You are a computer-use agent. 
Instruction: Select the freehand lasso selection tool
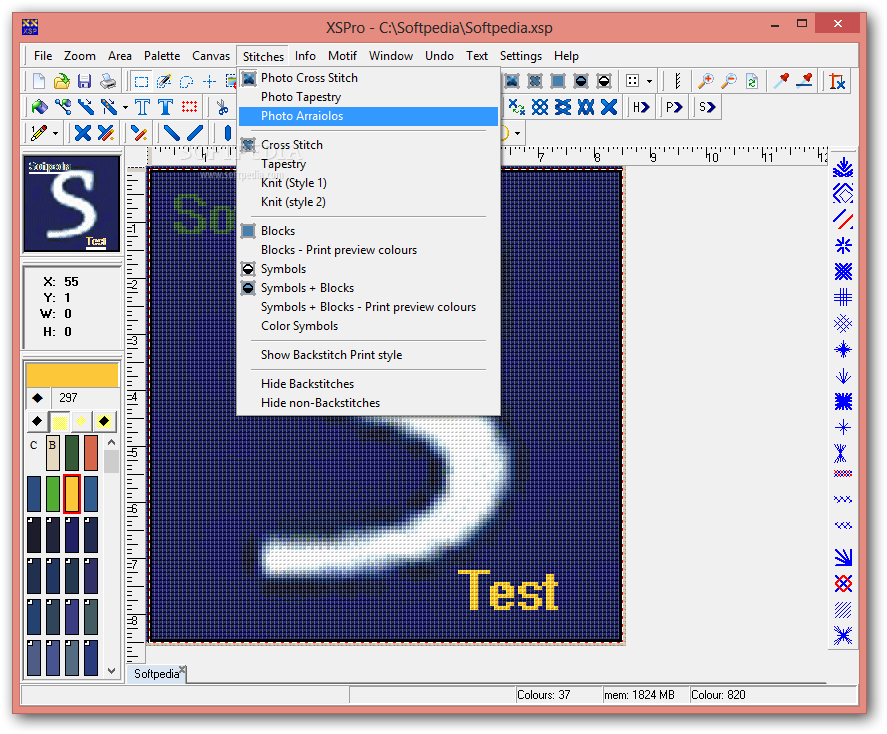tap(186, 81)
